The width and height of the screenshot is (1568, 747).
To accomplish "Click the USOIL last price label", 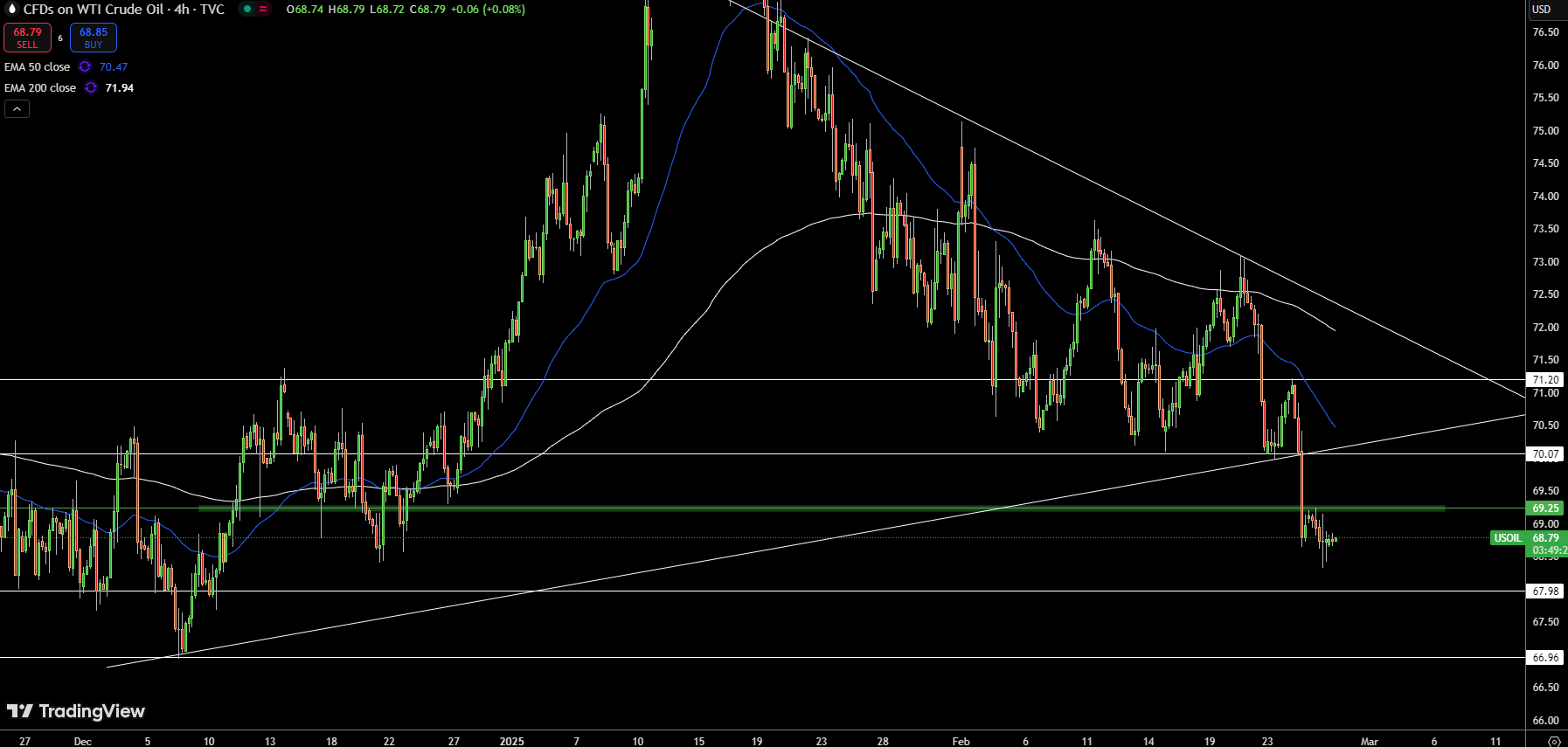I will 1508,538.
